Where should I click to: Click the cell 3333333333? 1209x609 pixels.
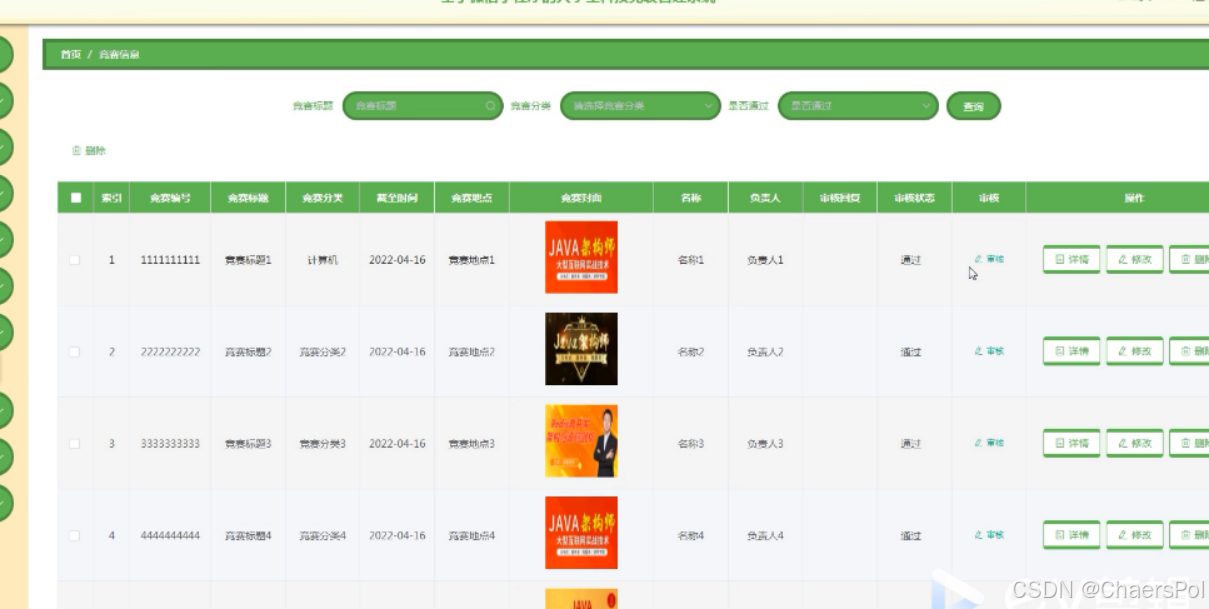point(170,444)
